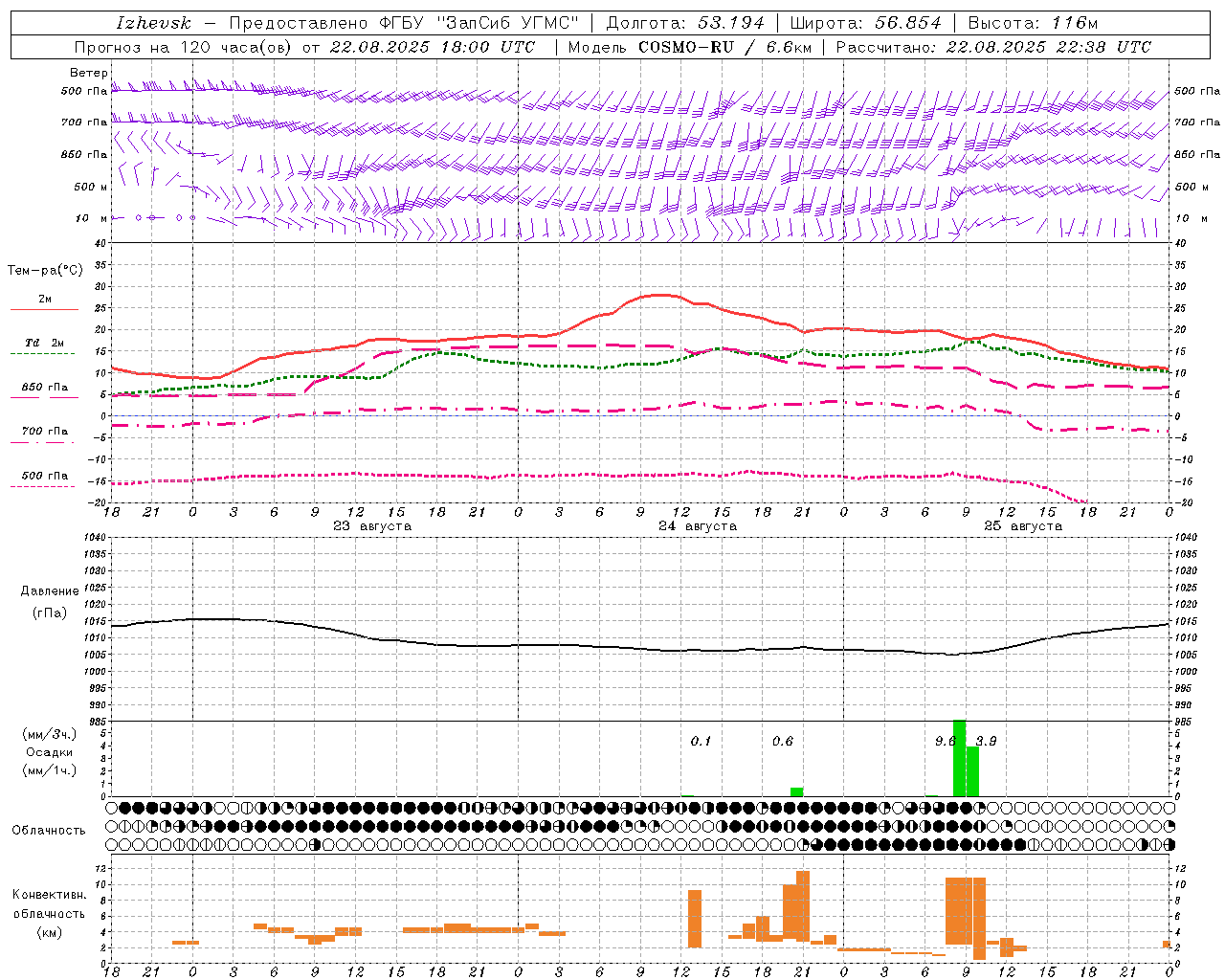Select the "Давление" pressure panel label
The image size is (1225, 980).
50,591
